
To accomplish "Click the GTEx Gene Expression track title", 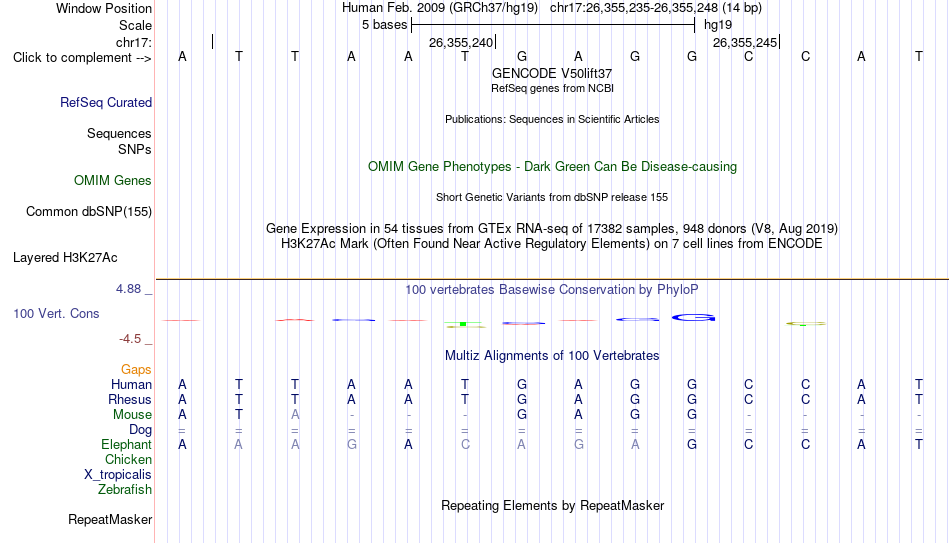I will [x=552, y=228].
